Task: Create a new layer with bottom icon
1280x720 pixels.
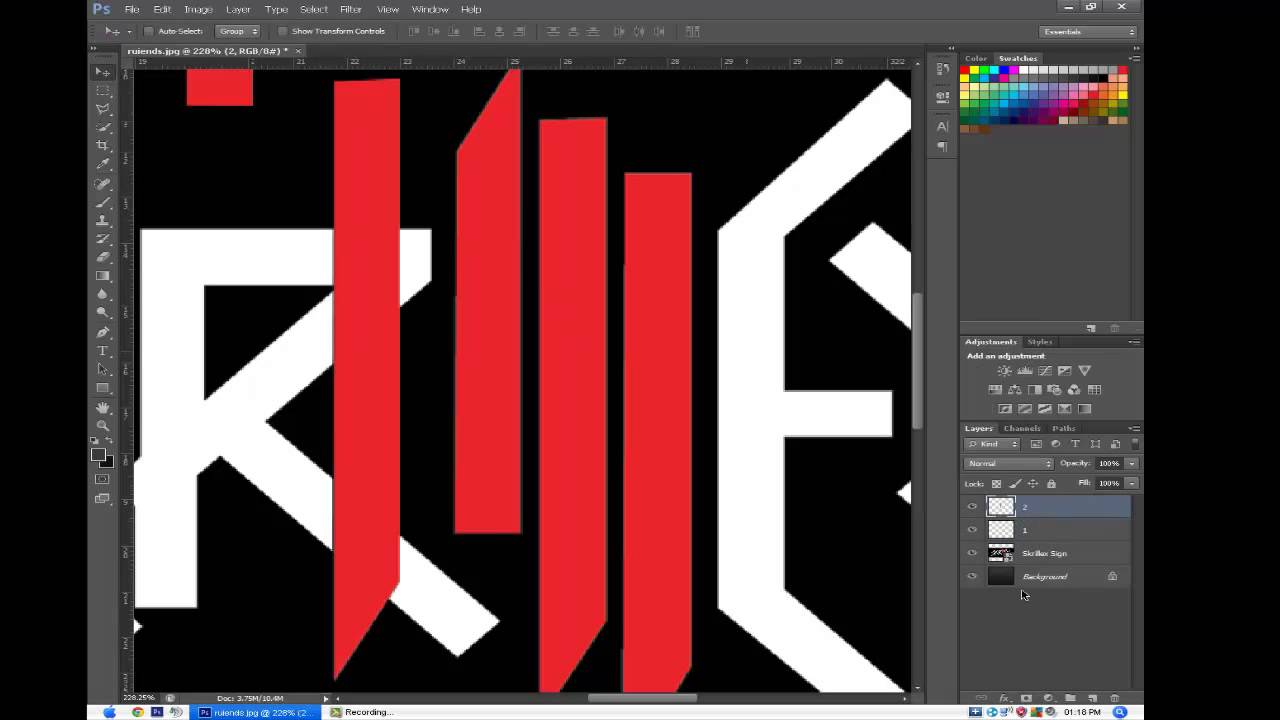Action: pos(1092,698)
